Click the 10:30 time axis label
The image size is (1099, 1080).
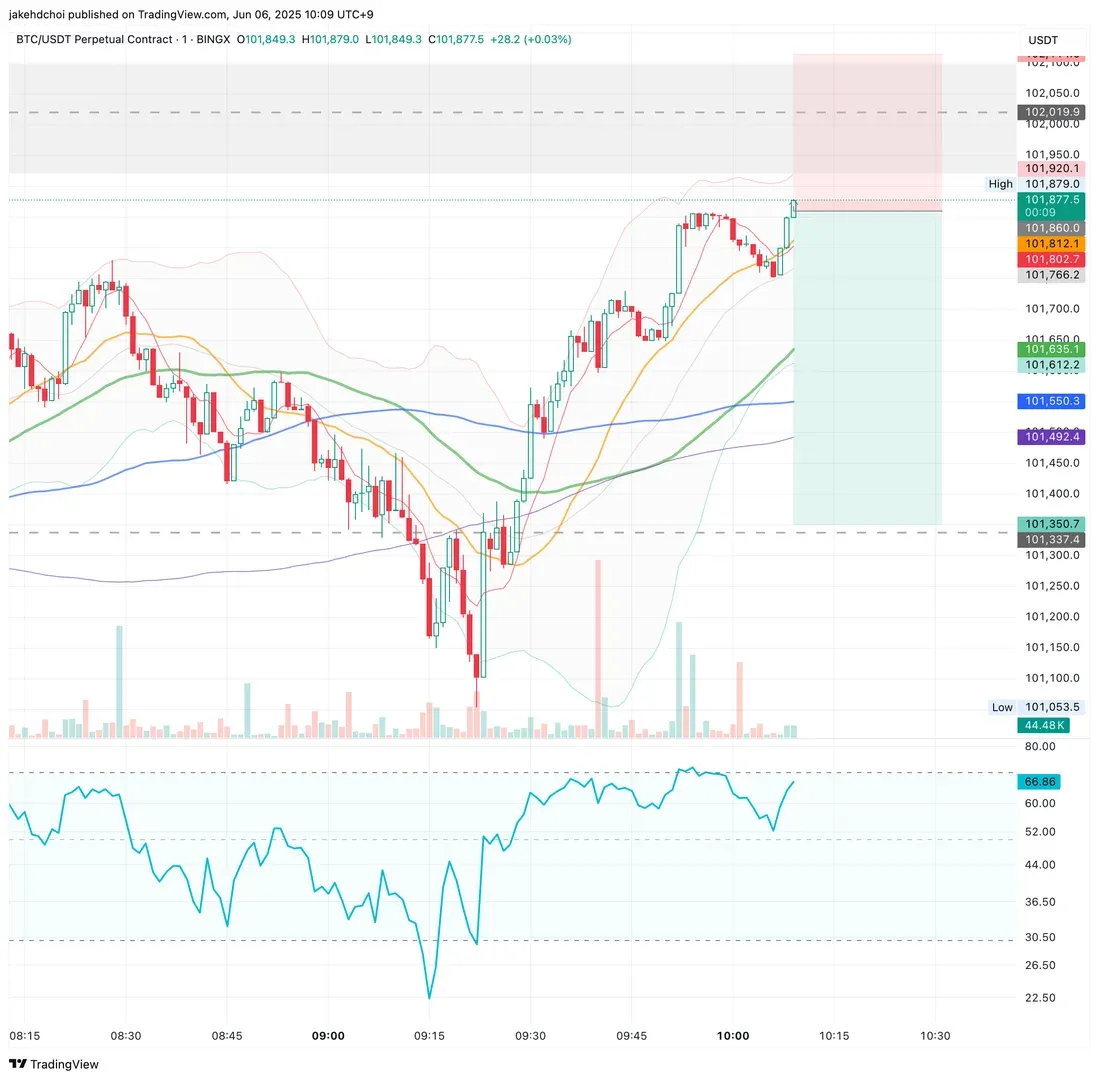(x=935, y=1036)
